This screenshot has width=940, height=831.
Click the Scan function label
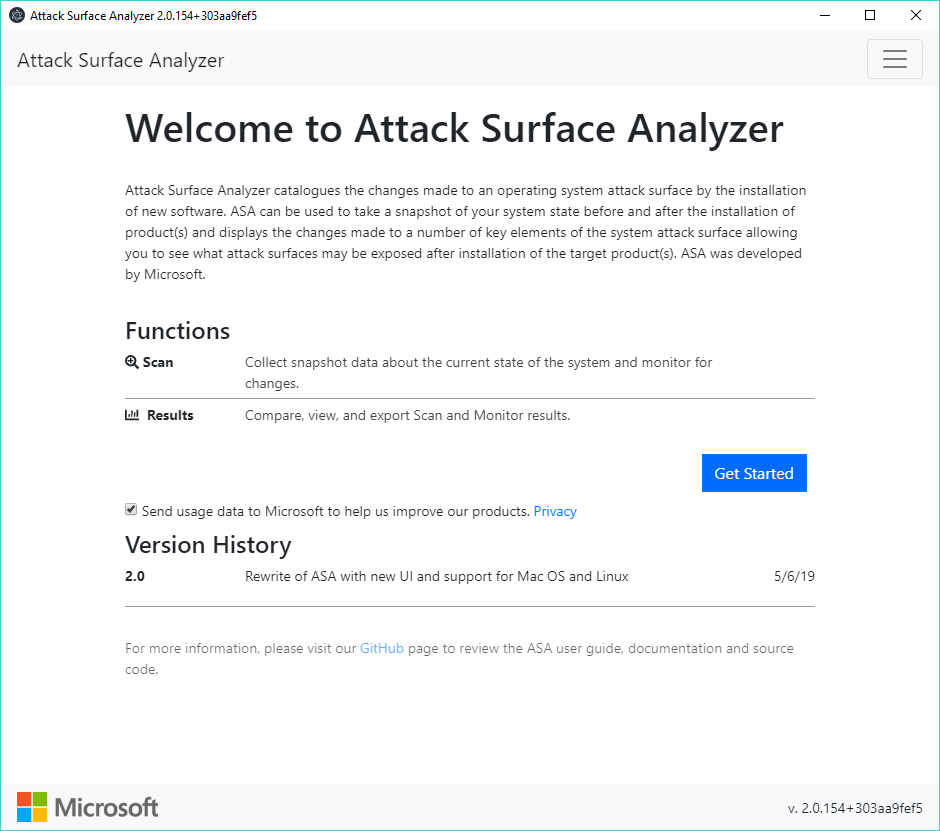[x=158, y=362]
